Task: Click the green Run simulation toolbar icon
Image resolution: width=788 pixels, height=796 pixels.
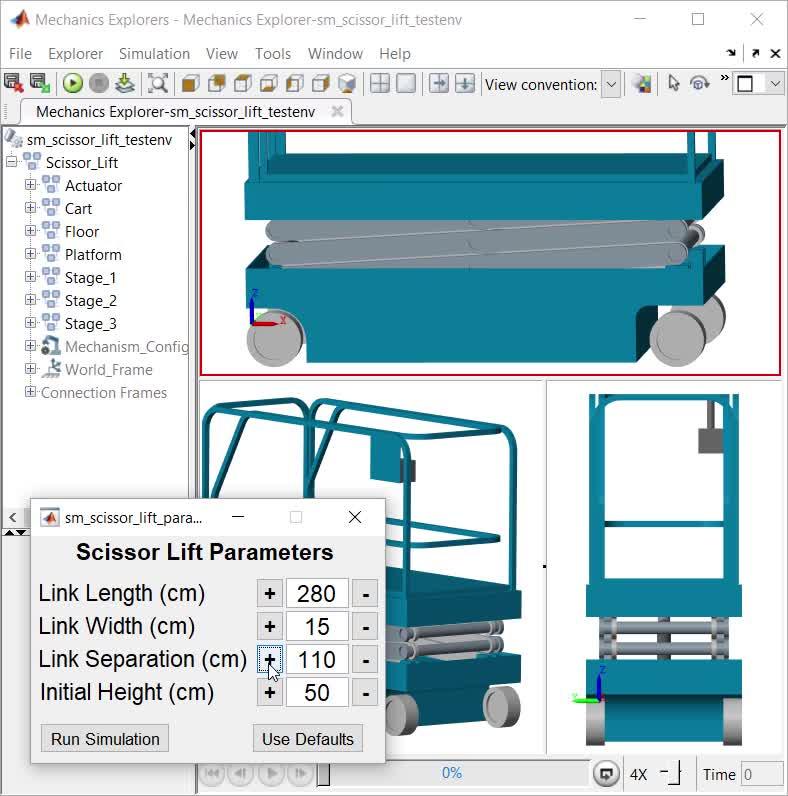Action: click(x=73, y=84)
